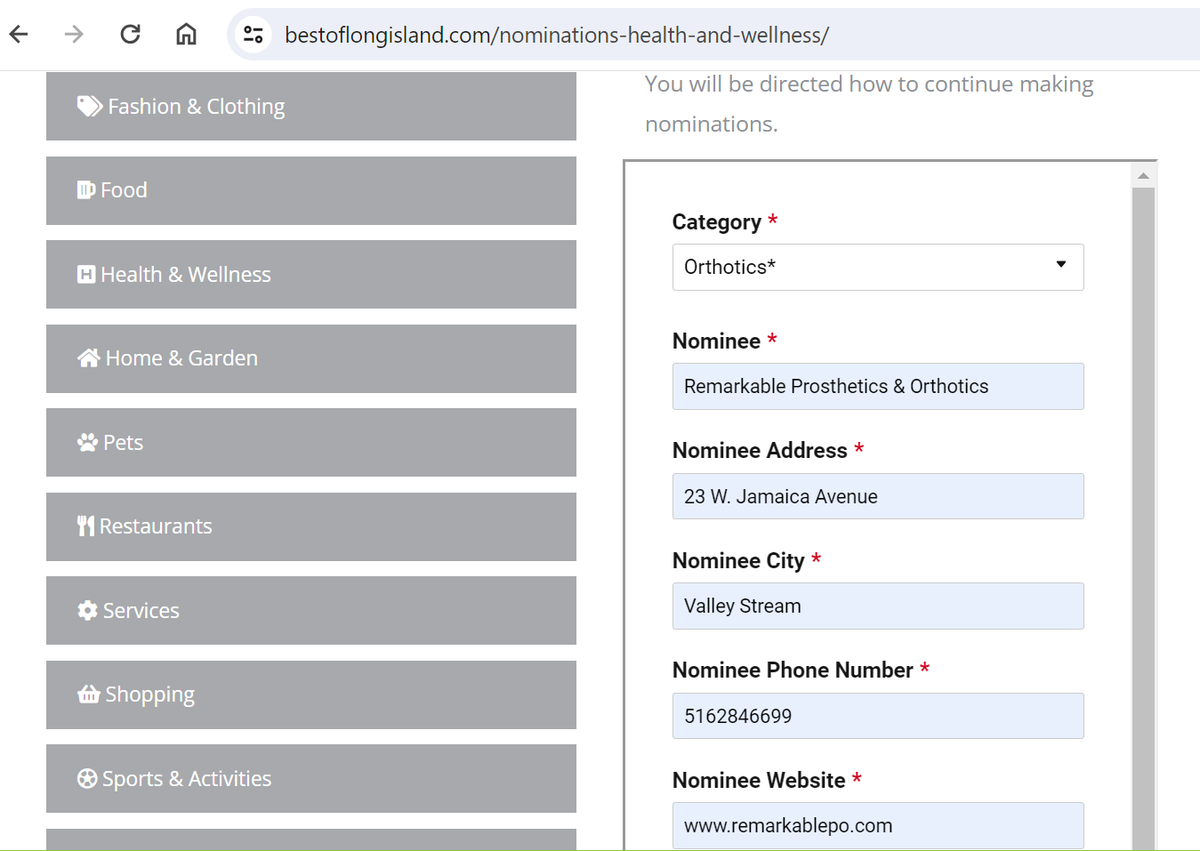The width and height of the screenshot is (1200, 851).
Task: Go back using the browser back arrow
Action: pyautogui.click(x=19, y=35)
